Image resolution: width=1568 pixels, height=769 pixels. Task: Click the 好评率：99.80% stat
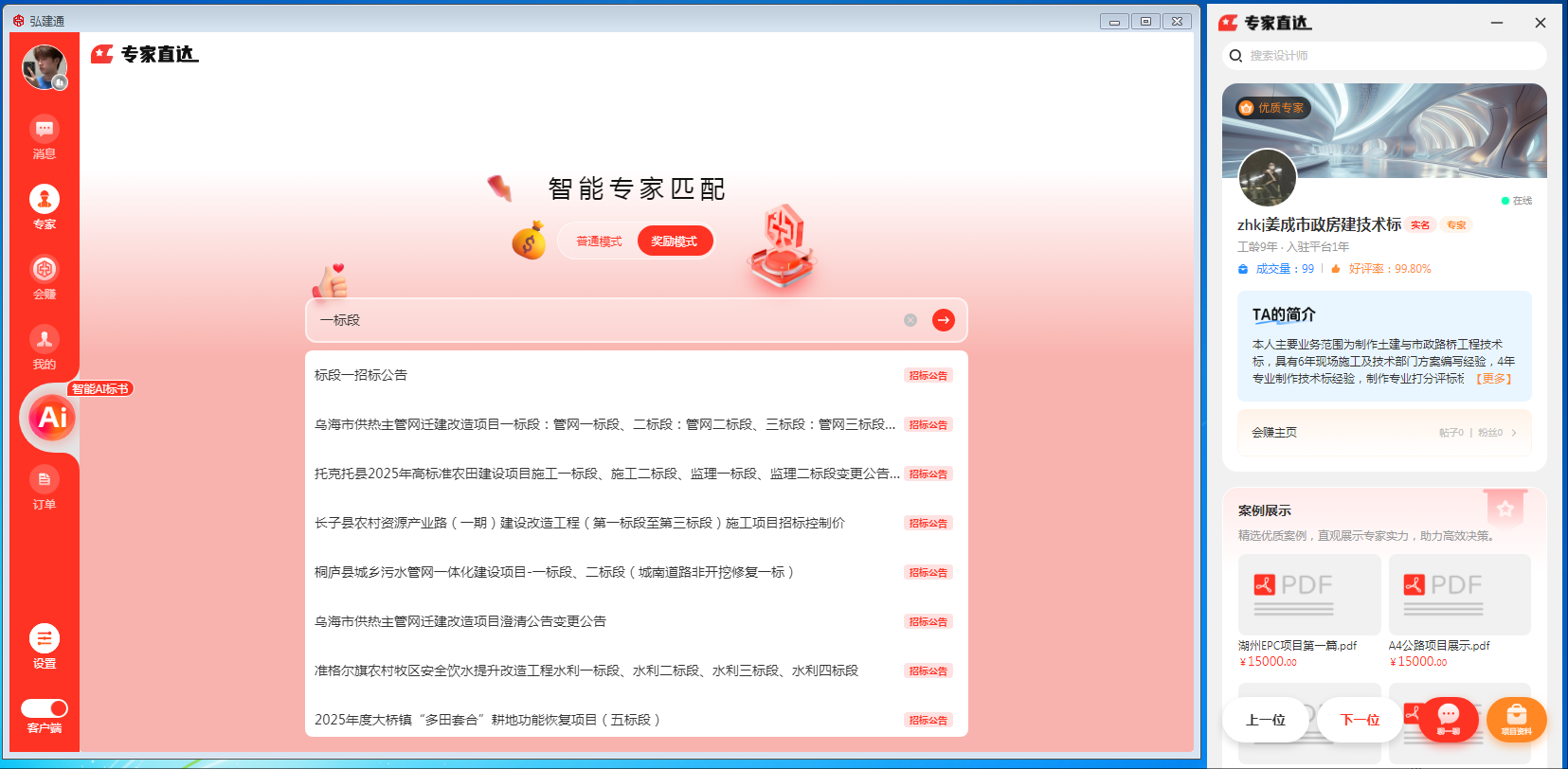click(1381, 269)
